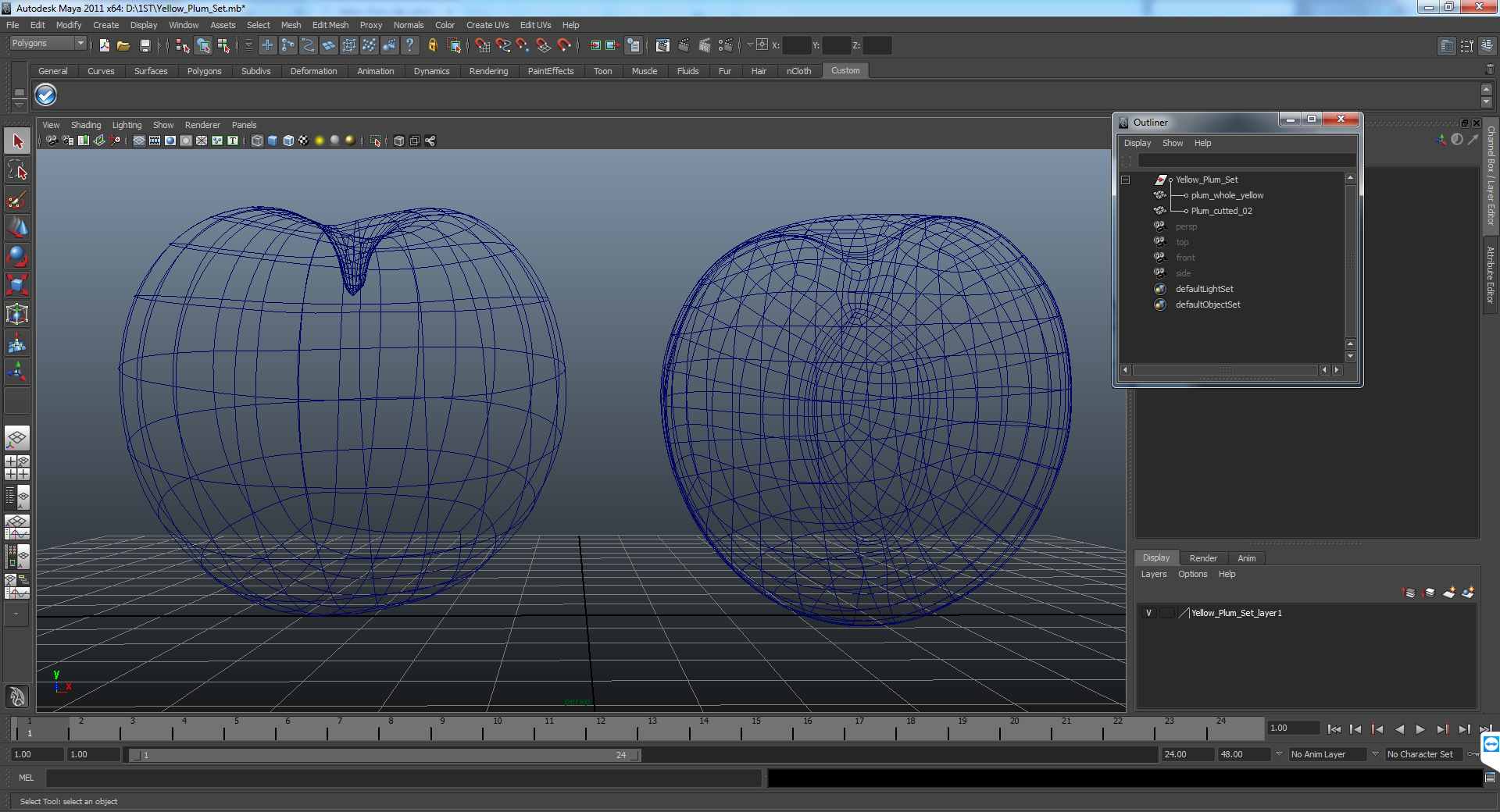Open the viewport Shading menu
The height and width of the screenshot is (812, 1500).
click(86, 125)
